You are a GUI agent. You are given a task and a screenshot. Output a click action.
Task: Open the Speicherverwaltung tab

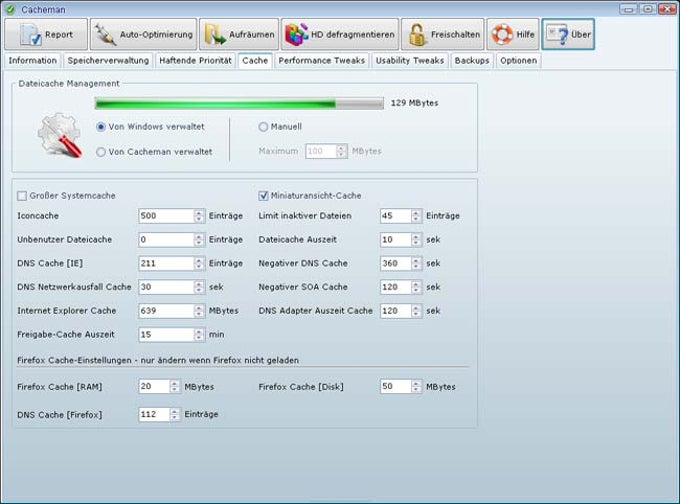point(108,60)
